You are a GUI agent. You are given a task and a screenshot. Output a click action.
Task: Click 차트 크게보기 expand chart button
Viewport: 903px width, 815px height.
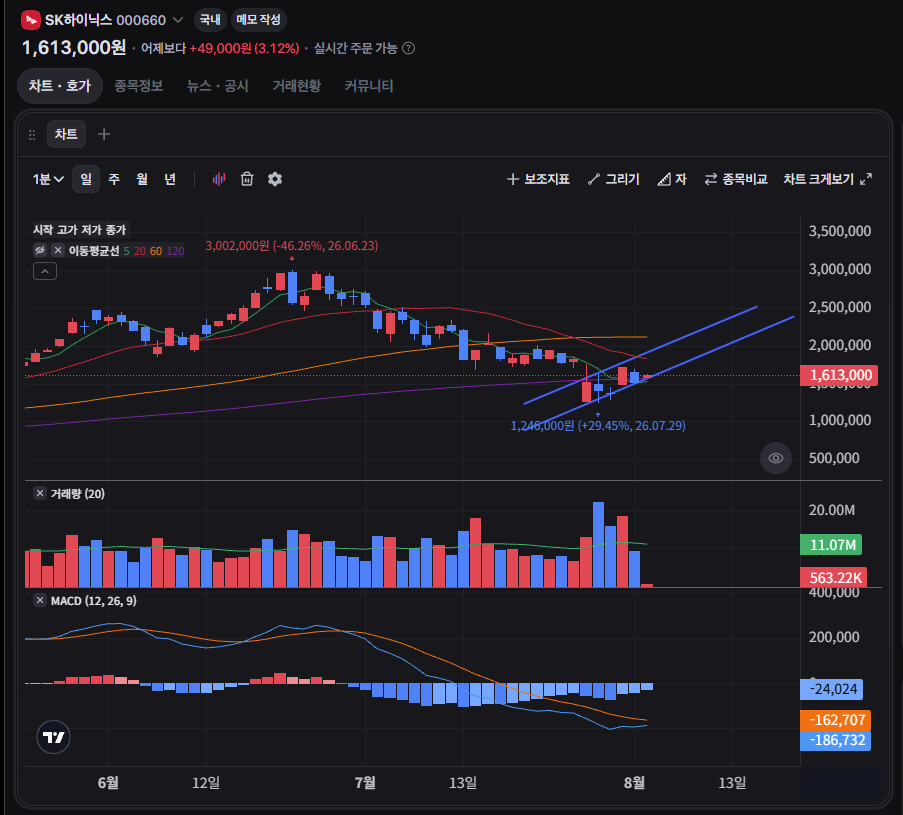click(x=828, y=179)
